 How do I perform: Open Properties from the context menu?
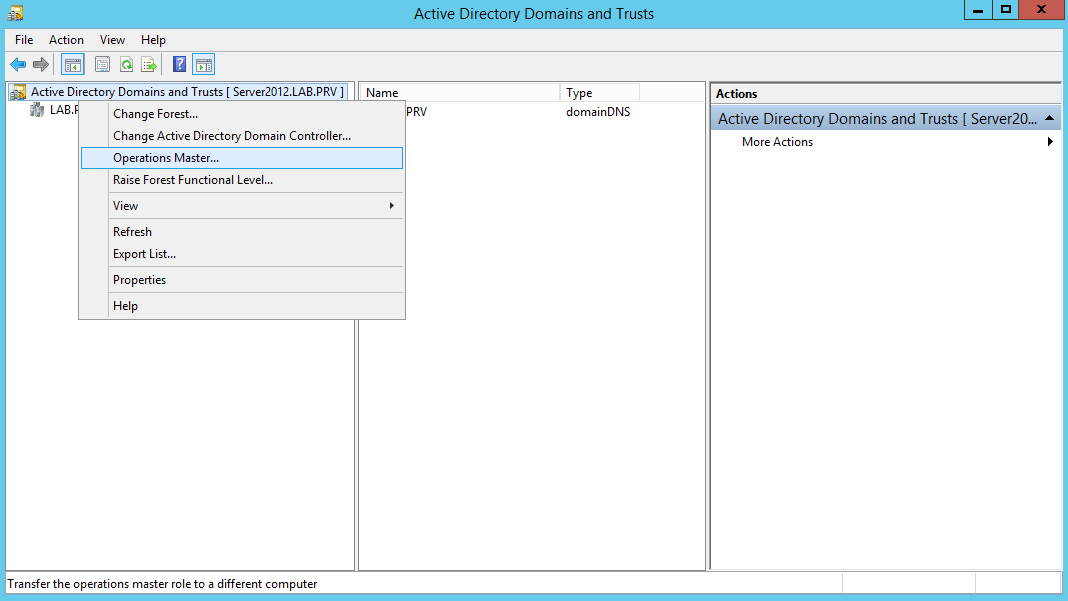(x=242, y=280)
